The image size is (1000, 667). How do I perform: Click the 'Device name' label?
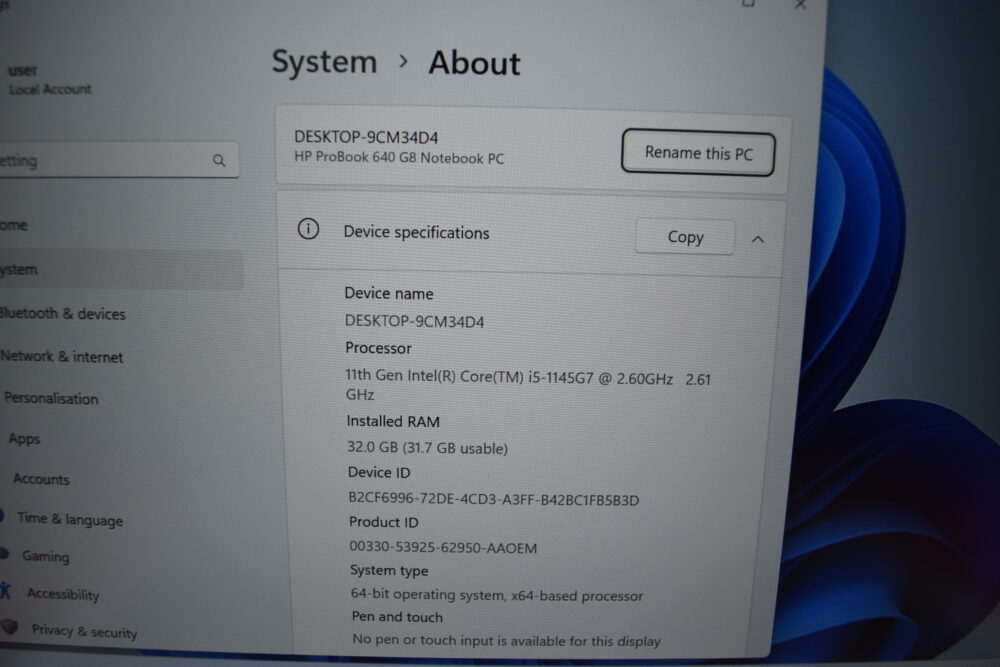389,293
